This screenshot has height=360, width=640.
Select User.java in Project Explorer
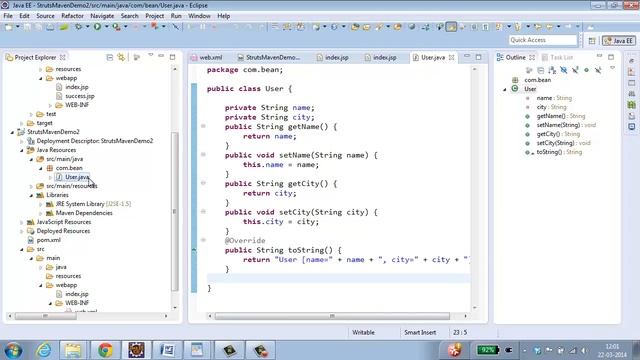click(77, 177)
